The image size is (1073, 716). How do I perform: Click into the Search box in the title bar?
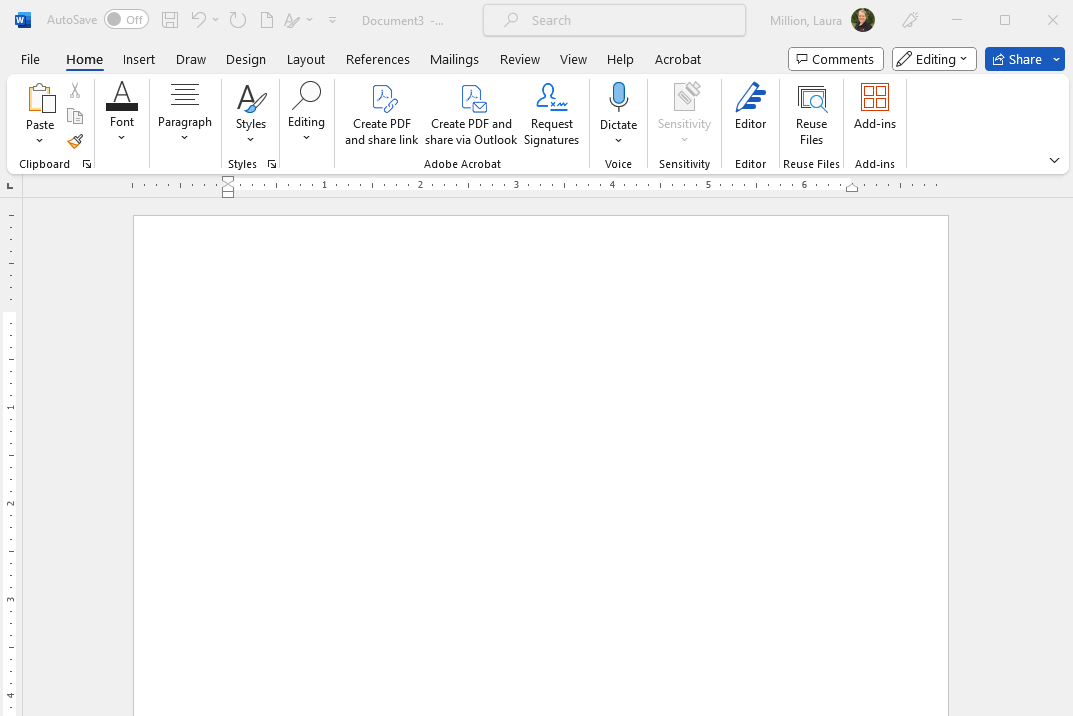614,20
